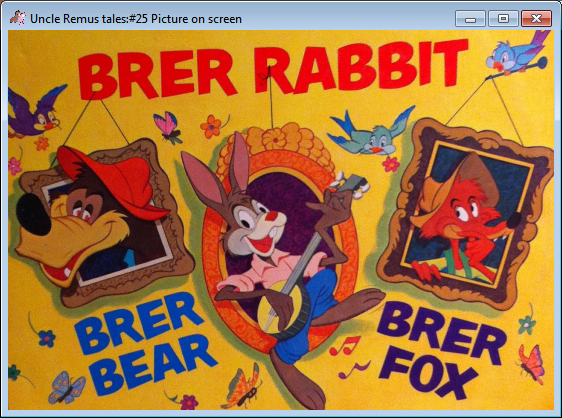Click the purple BRER FOX label
Viewport: 562px width, 418px height.
tap(443, 351)
